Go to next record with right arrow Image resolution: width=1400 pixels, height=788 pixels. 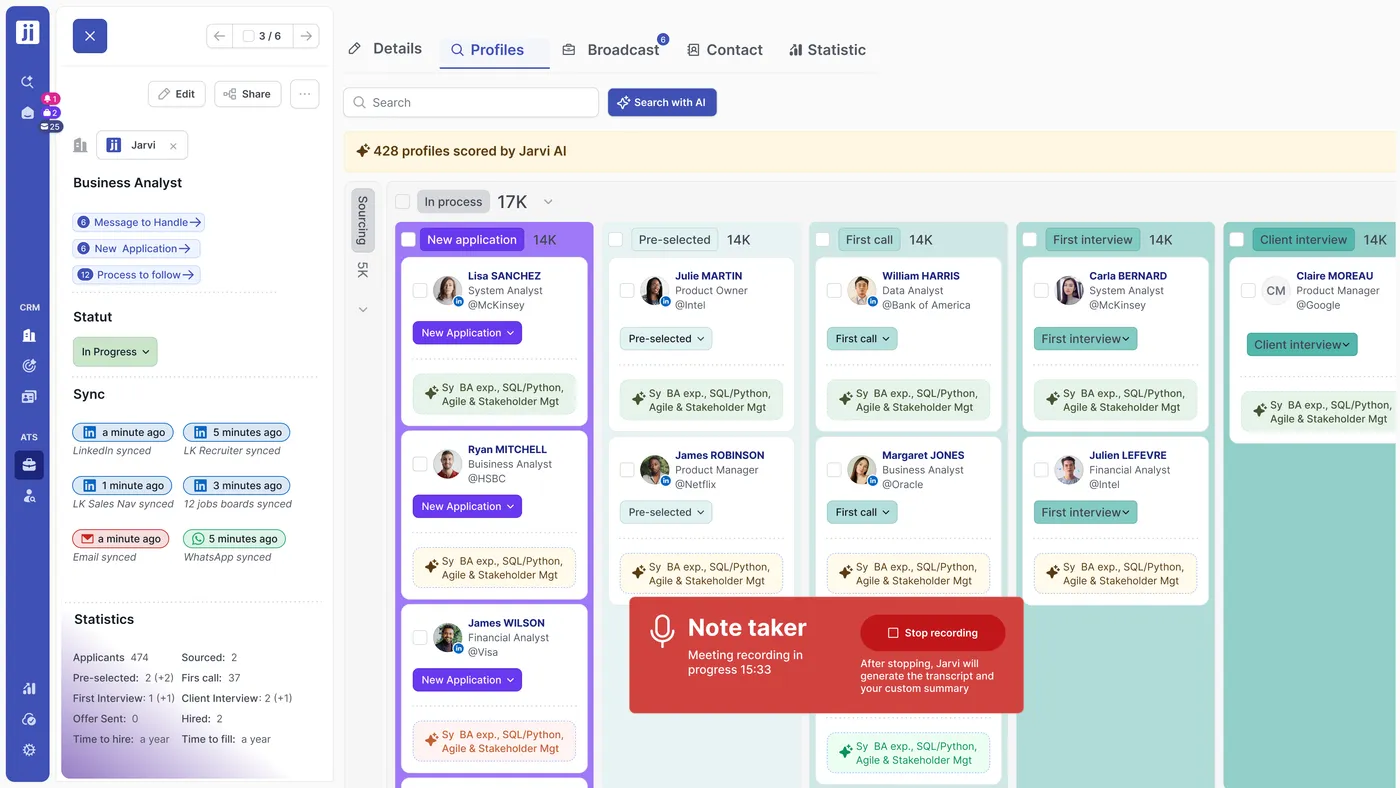307,36
